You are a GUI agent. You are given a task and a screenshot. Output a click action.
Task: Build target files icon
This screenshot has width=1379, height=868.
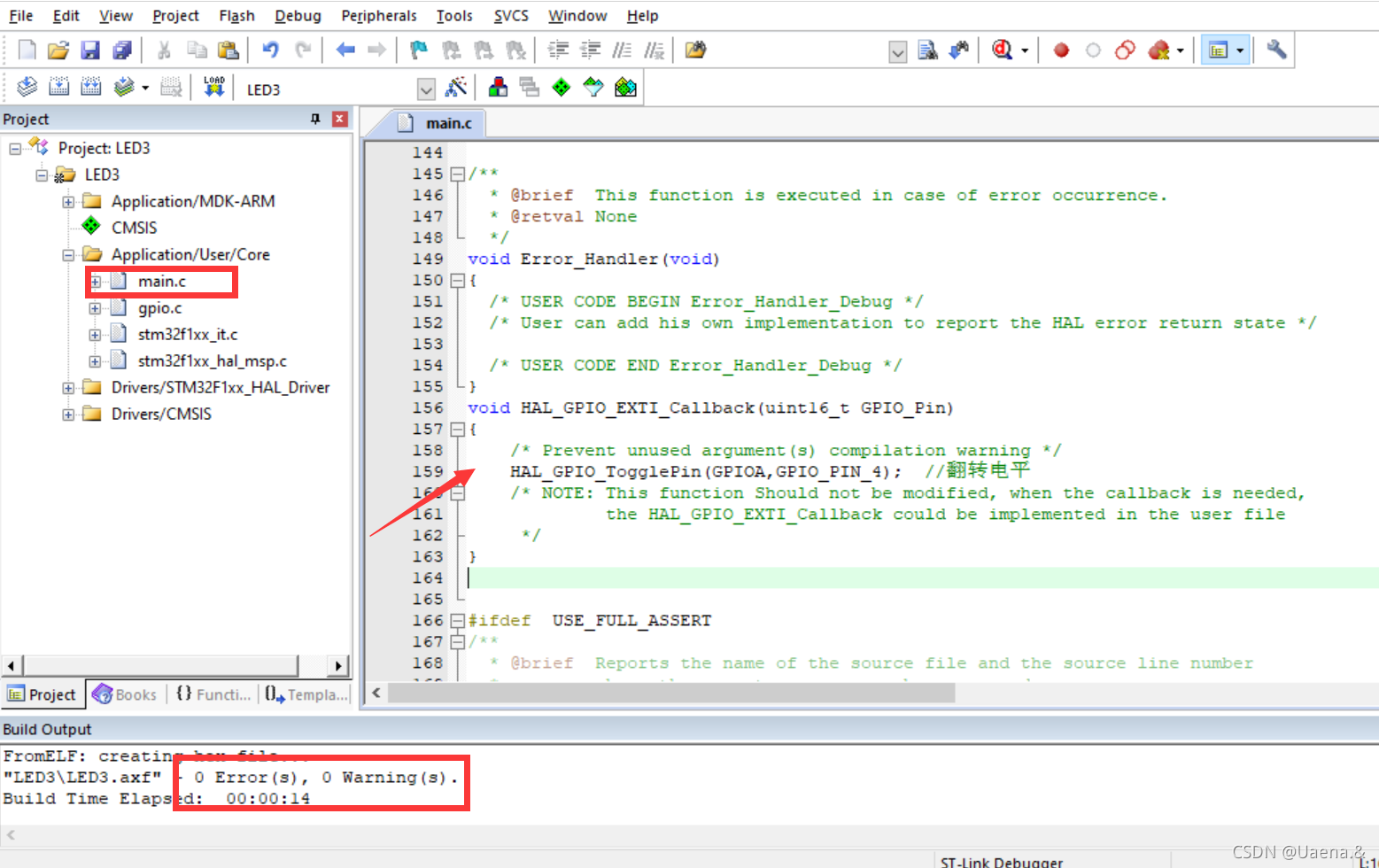(x=59, y=87)
